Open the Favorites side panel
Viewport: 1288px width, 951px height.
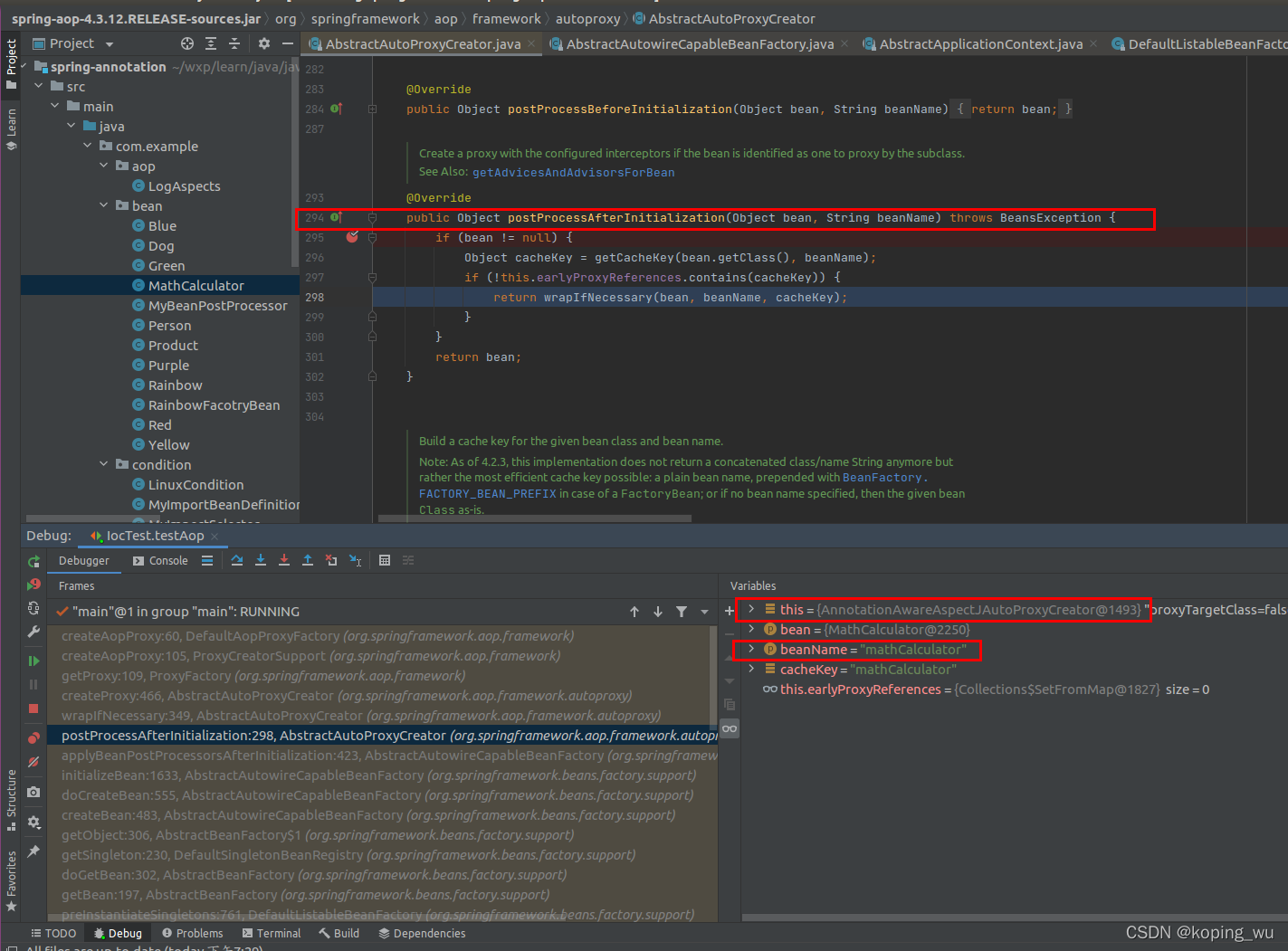(11, 880)
